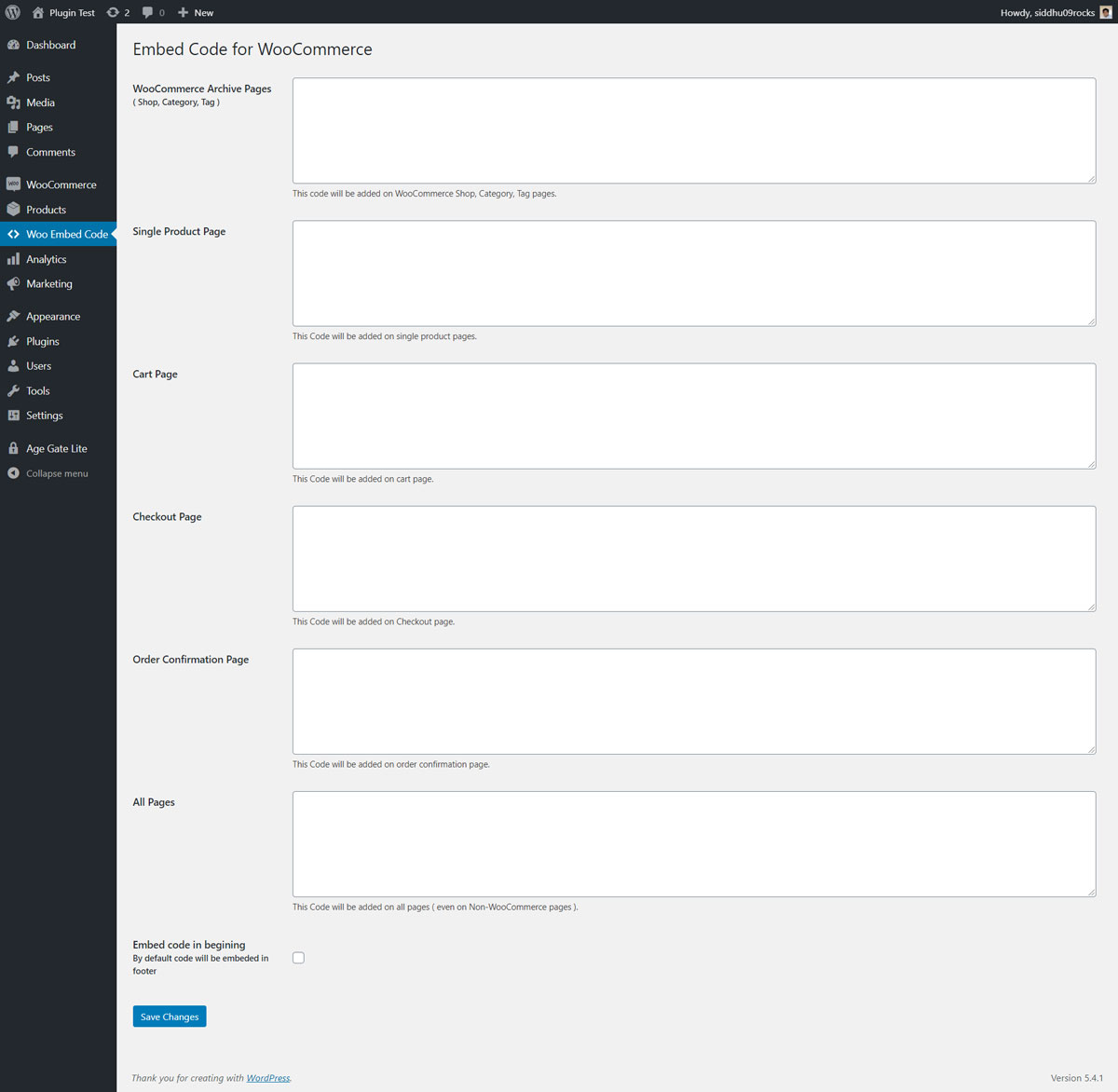Select the Products menu item

click(58, 210)
